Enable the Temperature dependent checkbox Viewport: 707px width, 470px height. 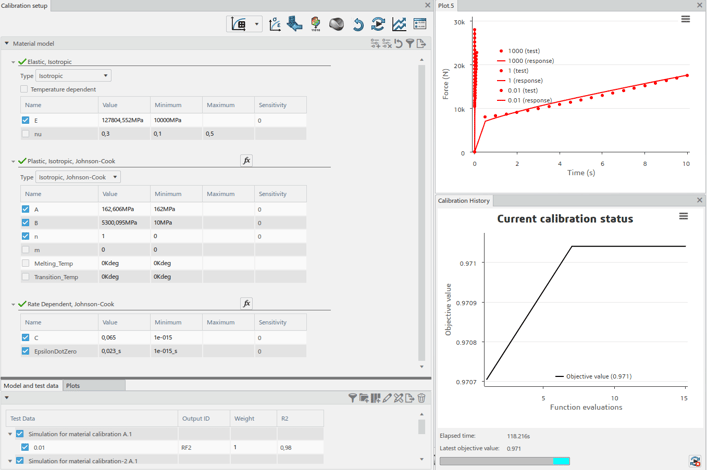pos(25,89)
